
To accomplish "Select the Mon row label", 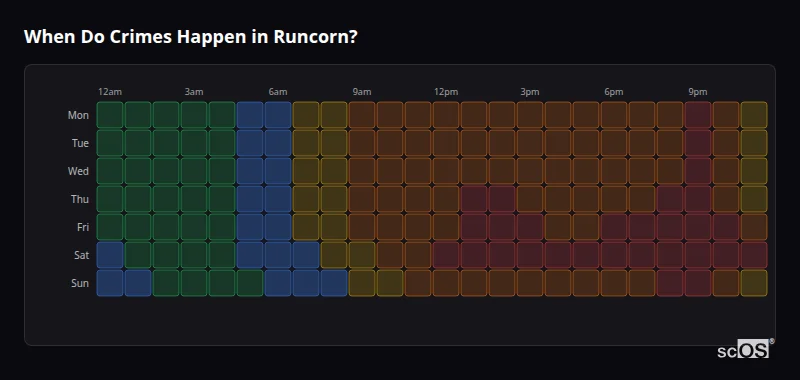I will click(78, 115).
